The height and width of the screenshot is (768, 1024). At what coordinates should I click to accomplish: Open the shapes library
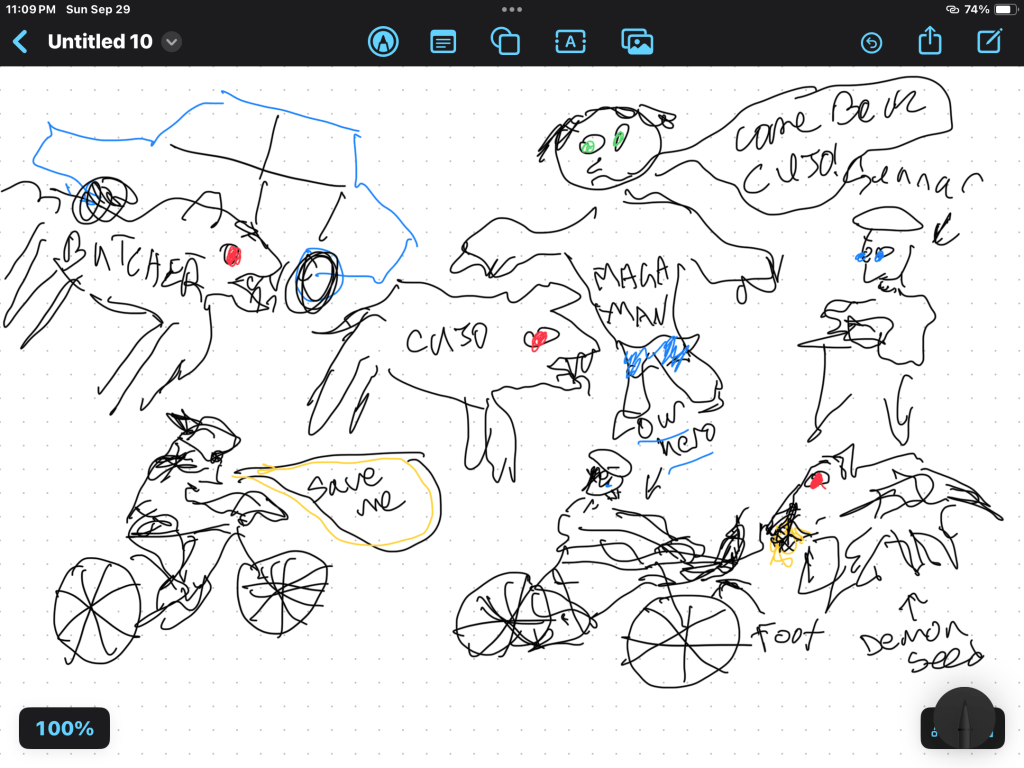point(505,42)
